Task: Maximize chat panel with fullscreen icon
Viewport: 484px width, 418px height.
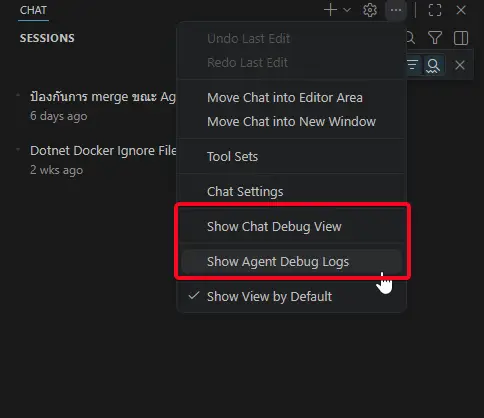Action: click(435, 10)
